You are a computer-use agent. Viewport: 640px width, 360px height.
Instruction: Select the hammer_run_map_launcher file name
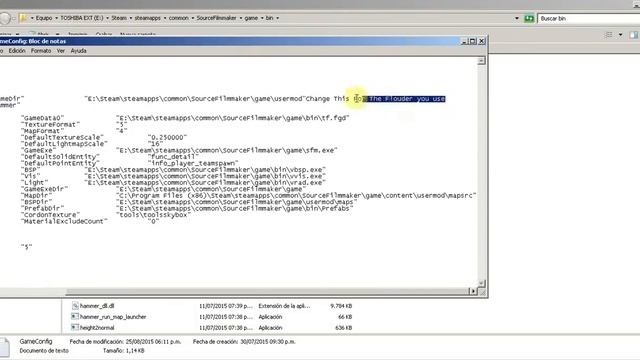point(113,317)
